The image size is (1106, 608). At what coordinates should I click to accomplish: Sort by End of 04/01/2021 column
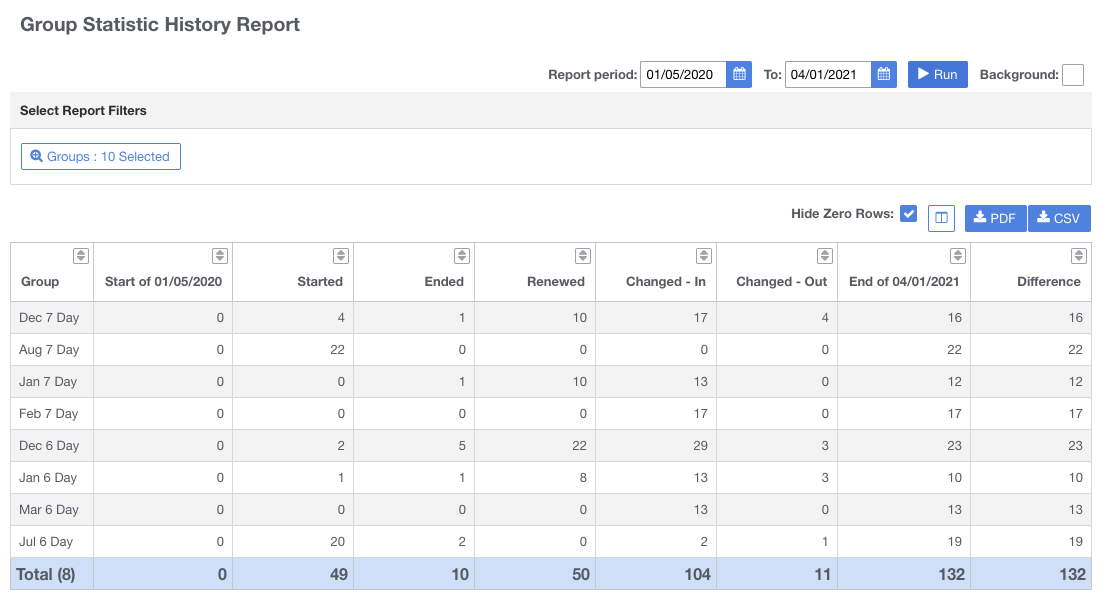click(958, 256)
